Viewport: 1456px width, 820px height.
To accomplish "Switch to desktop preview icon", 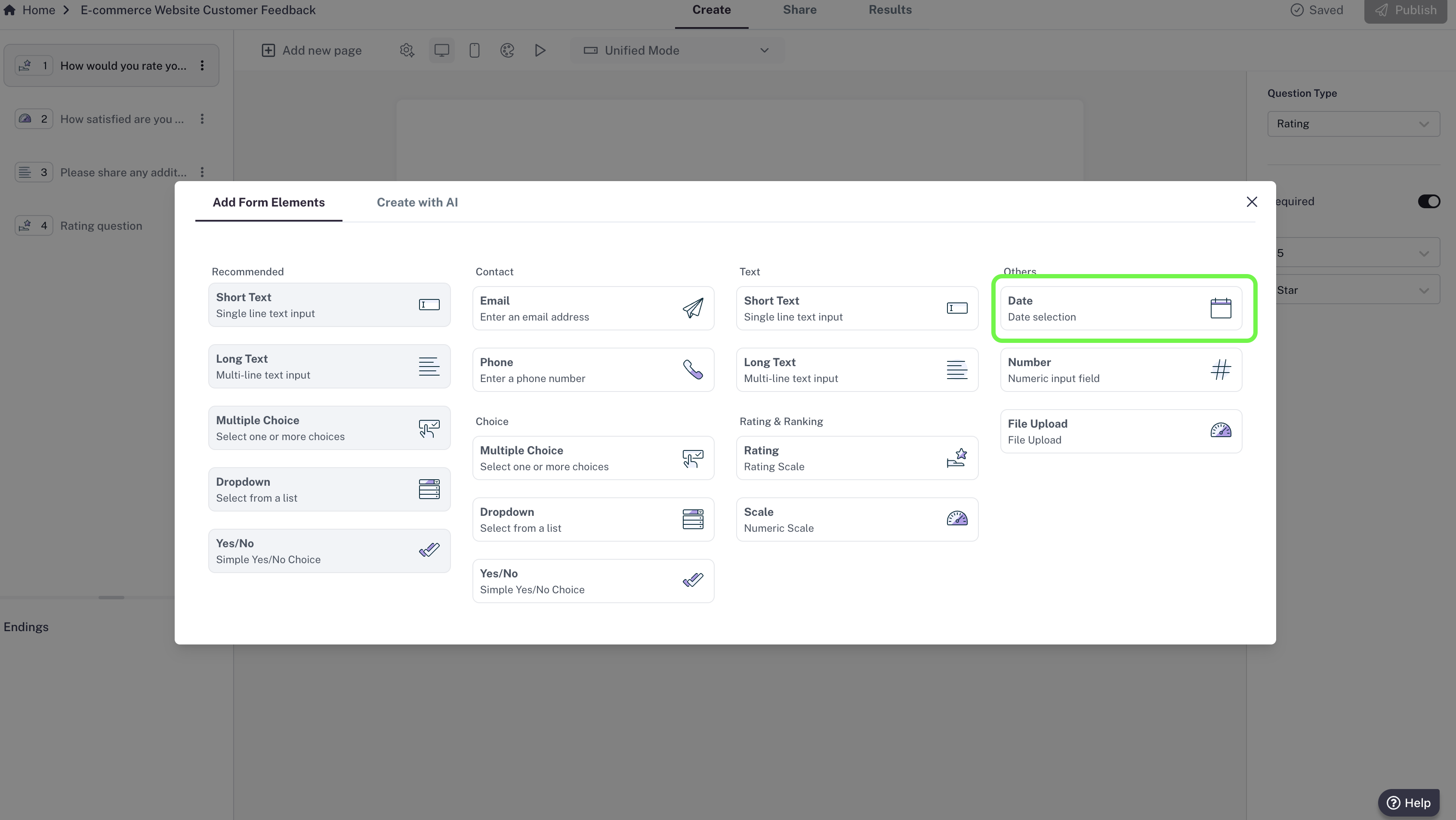I will [x=441, y=50].
